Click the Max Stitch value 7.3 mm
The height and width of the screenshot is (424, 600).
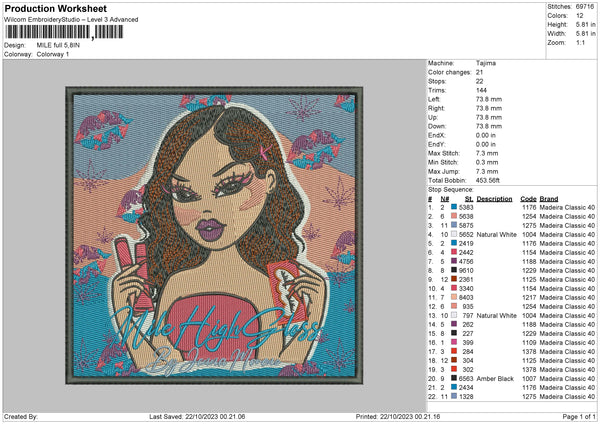[x=487, y=153]
